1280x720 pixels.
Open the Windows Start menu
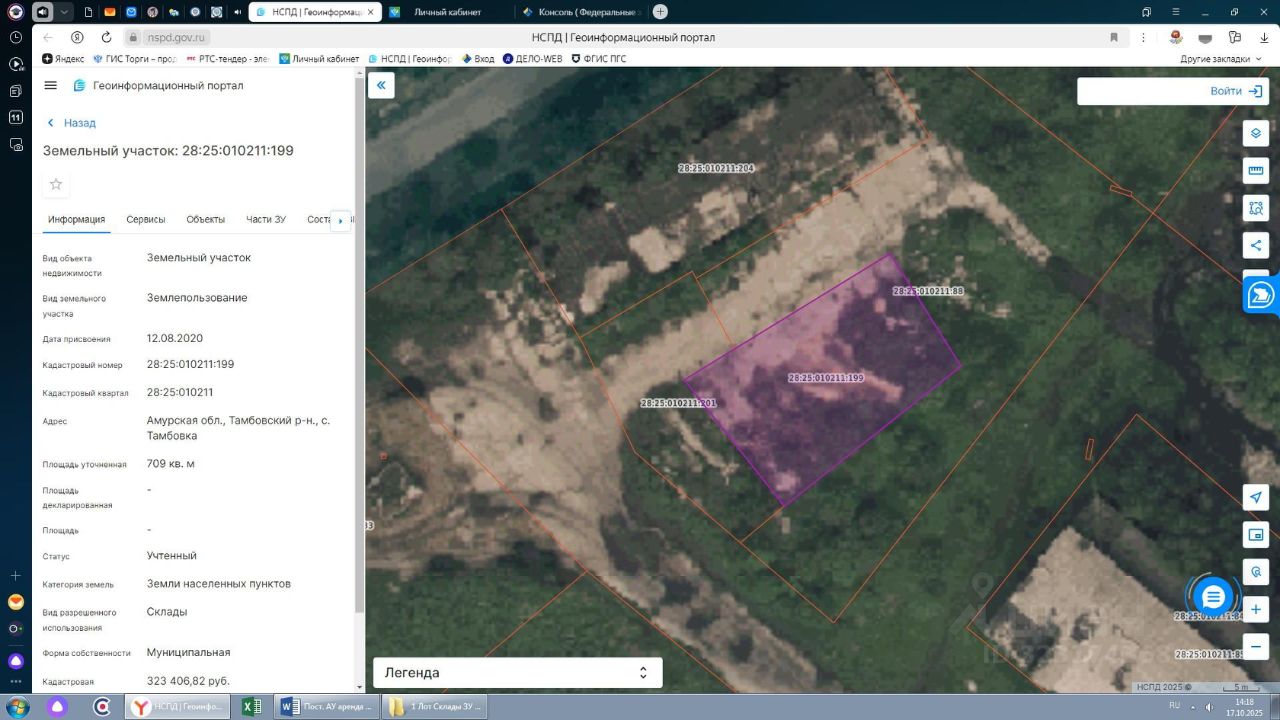17,707
